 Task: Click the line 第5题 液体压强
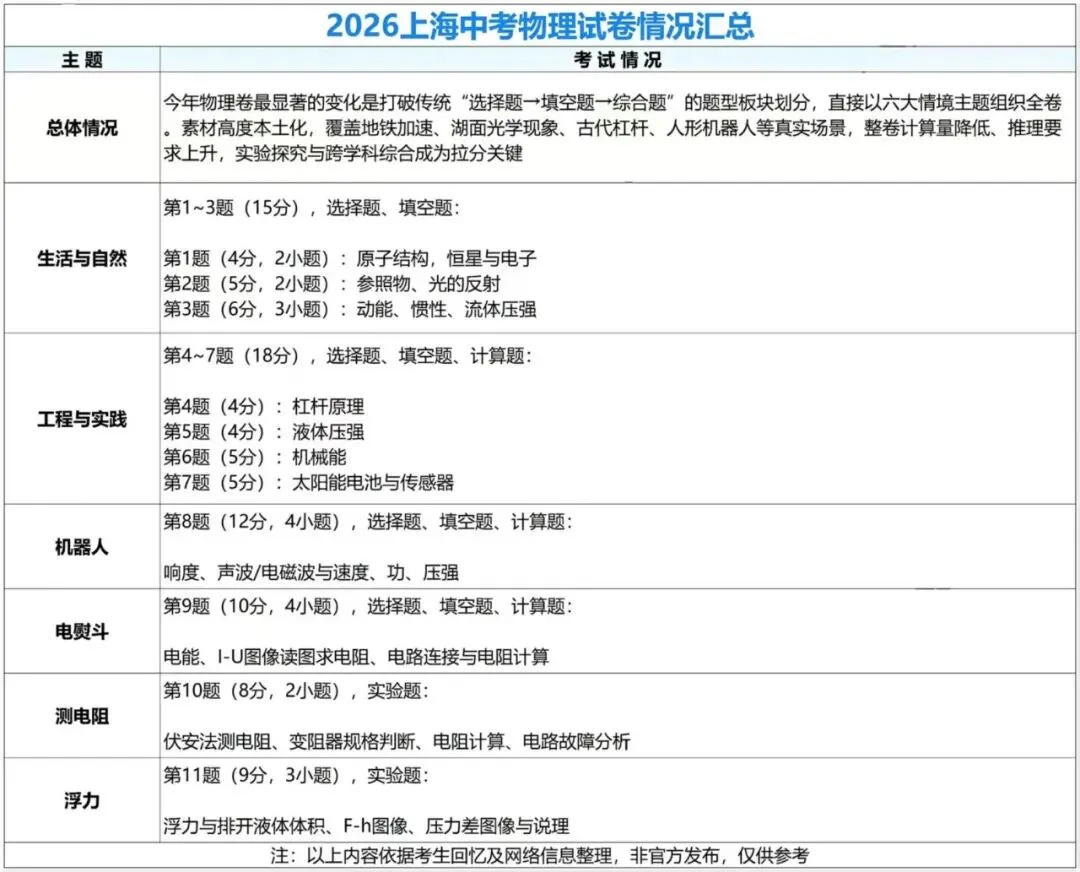264,432
